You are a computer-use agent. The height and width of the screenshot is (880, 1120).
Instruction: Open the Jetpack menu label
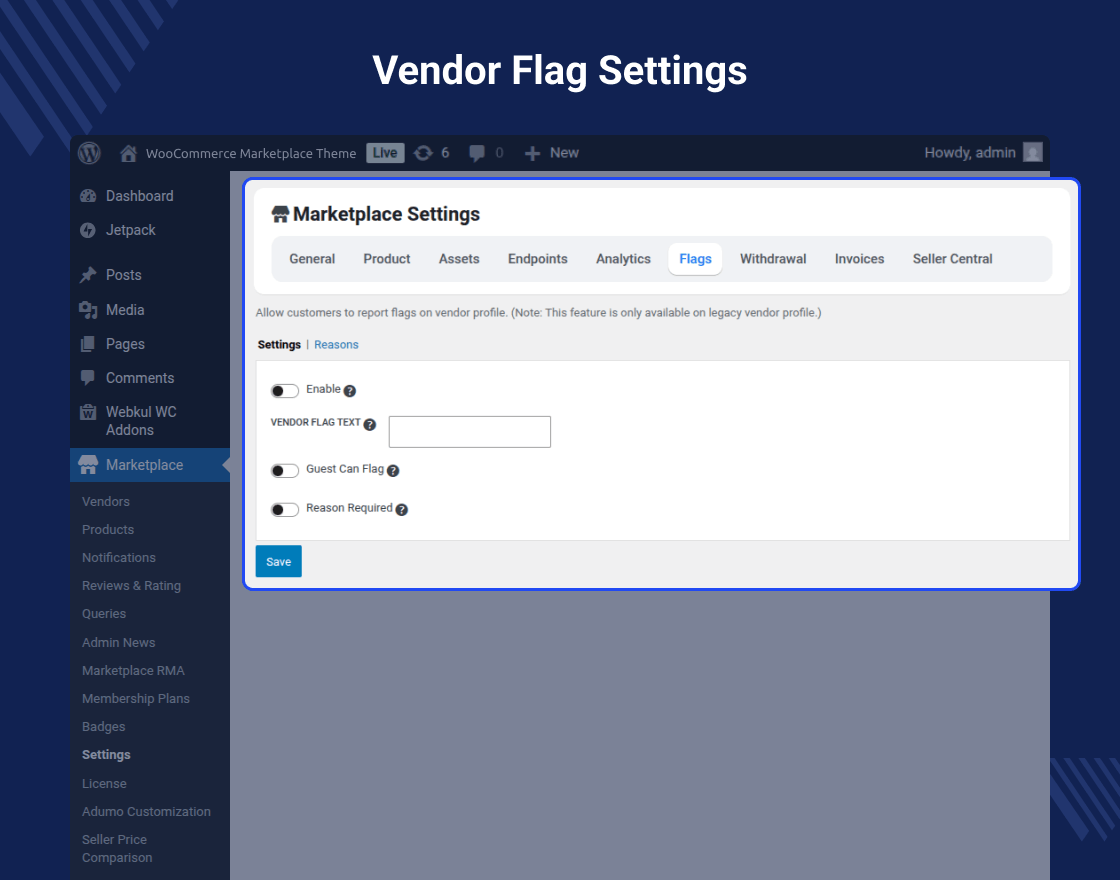tap(131, 230)
